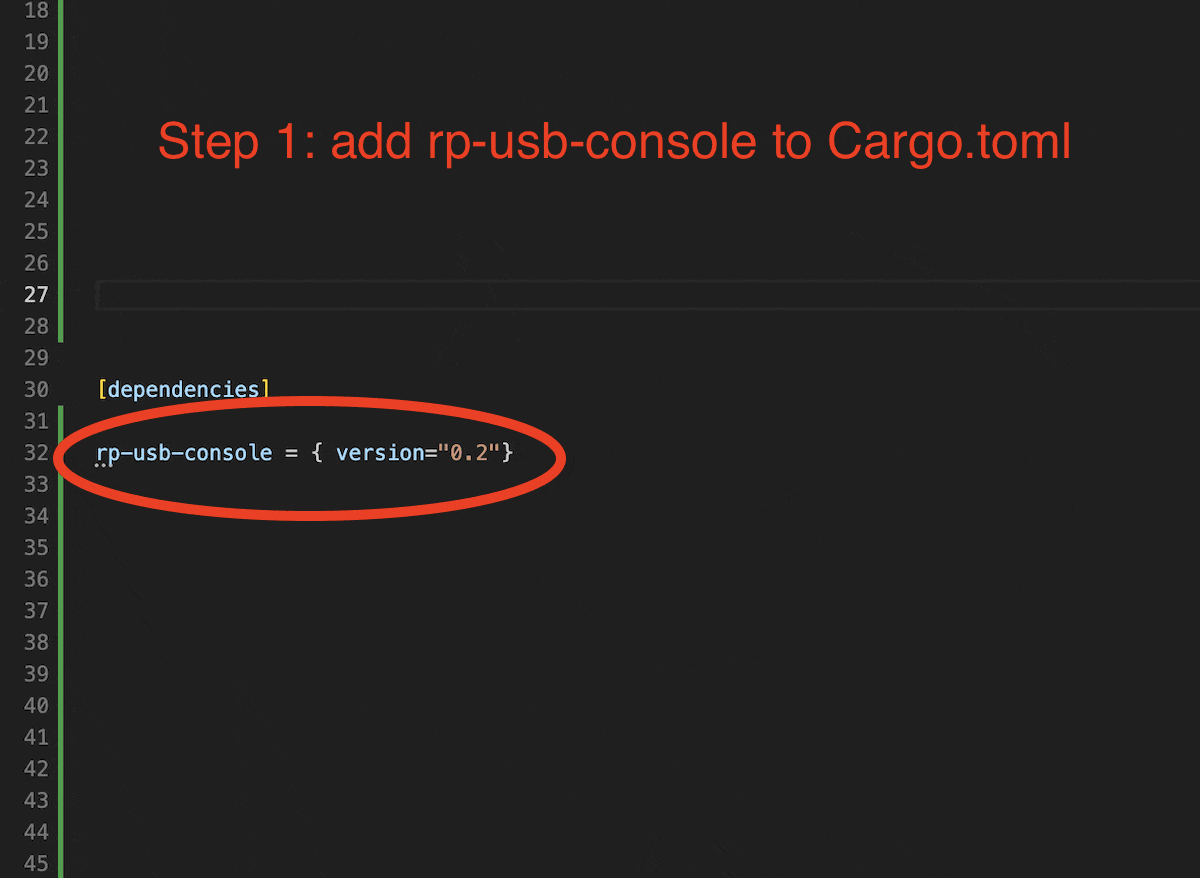The height and width of the screenshot is (878, 1200).
Task: Click the opening curly brace on line 32
Action: (x=316, y=453)
